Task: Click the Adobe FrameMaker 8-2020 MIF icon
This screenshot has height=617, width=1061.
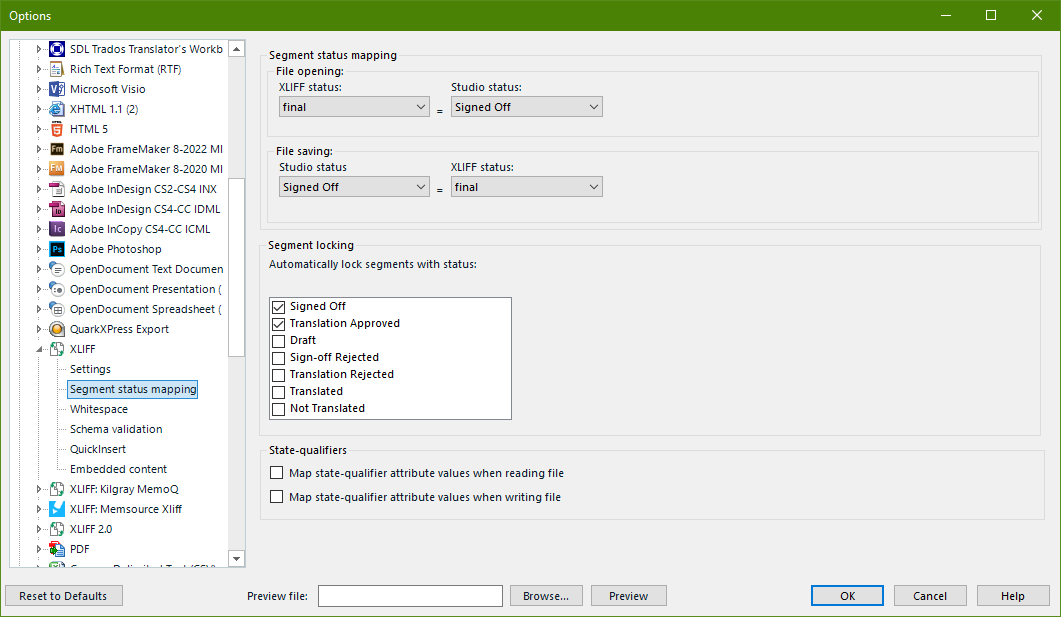Action: [x=58, y=169]
